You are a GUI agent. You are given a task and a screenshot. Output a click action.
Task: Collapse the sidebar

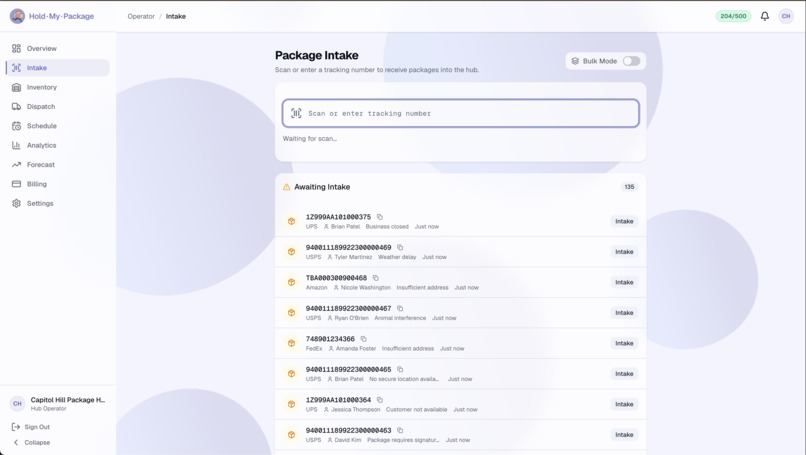31,443
